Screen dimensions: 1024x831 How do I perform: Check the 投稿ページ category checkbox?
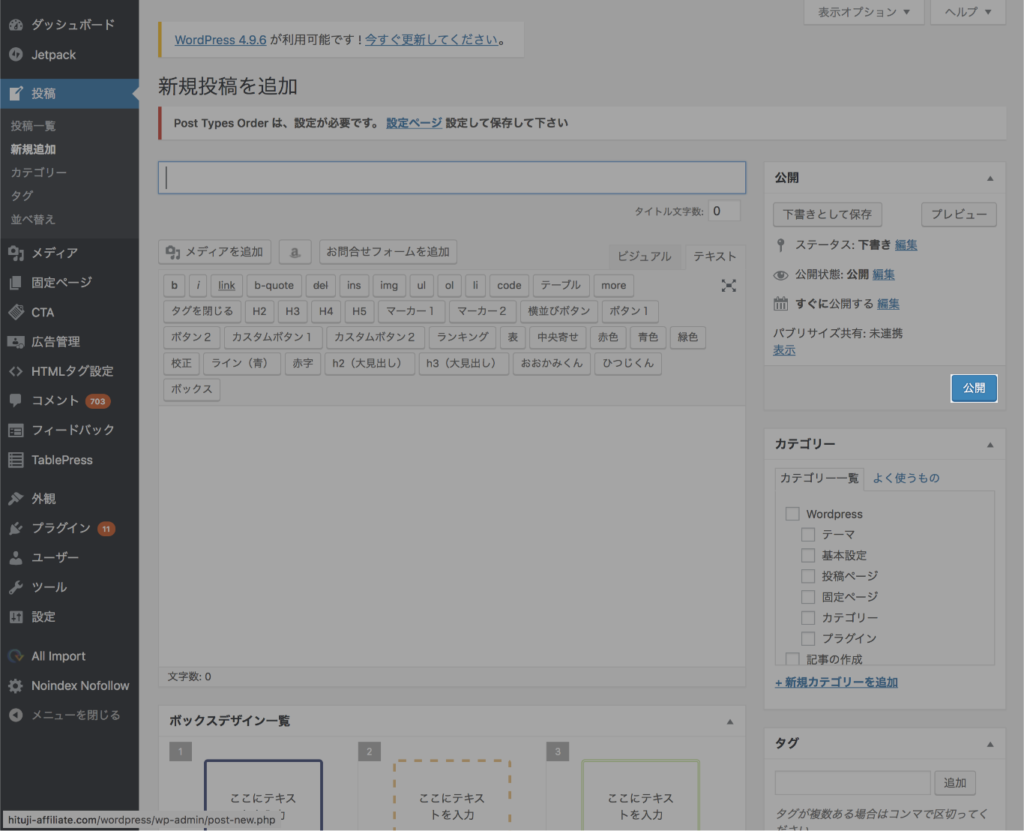[808, 576]
